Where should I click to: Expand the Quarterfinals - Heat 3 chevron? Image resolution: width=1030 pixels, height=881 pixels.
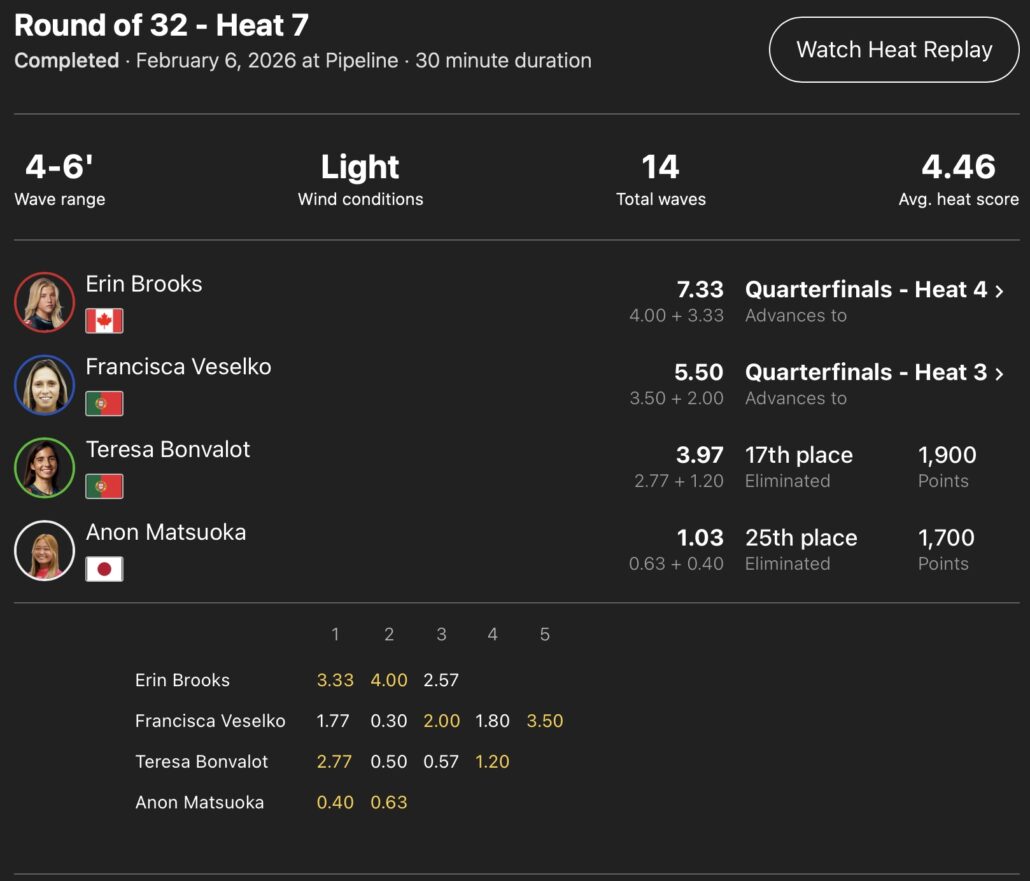point(999,373)
